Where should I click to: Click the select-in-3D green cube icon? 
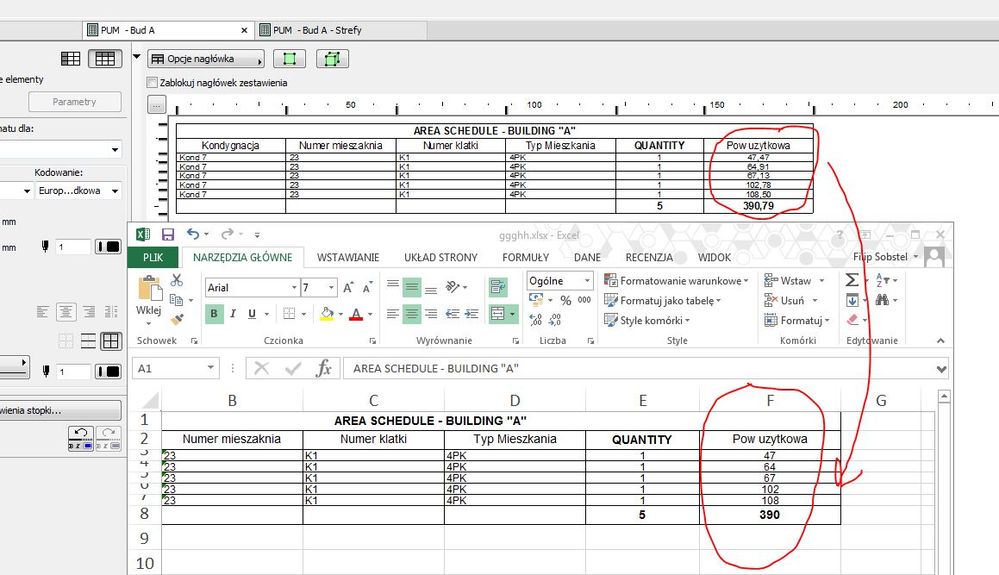332,59
